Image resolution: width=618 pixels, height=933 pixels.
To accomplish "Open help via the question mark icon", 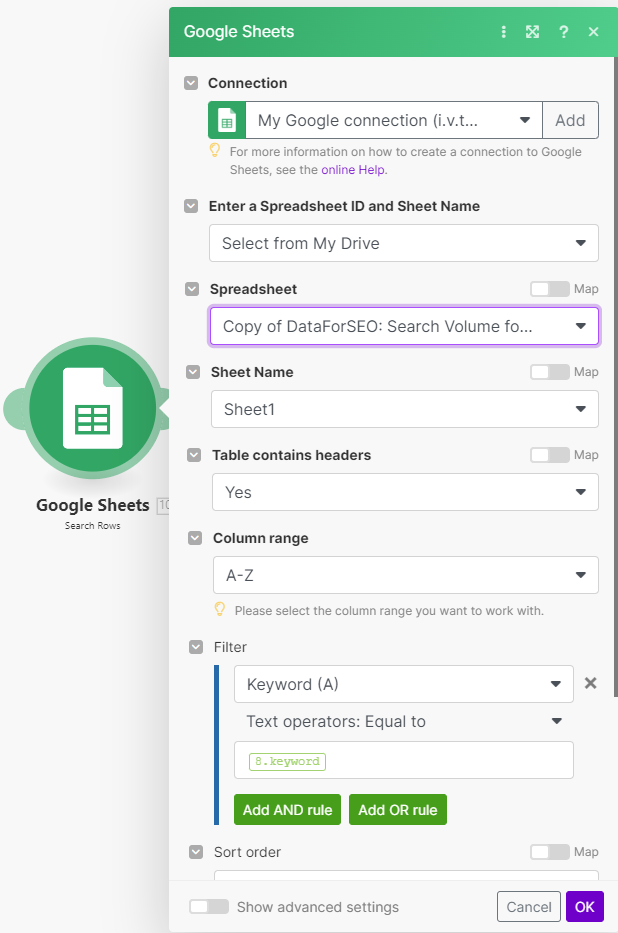I will pos(563,32).
